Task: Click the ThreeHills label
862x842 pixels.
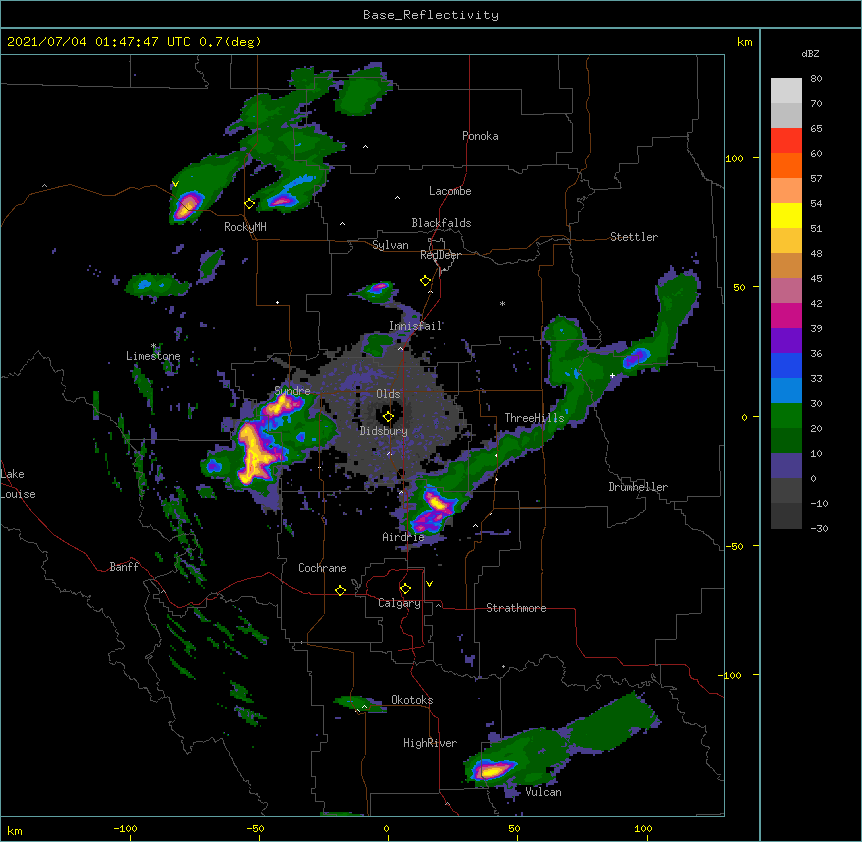Action: (x=534, y=418)
